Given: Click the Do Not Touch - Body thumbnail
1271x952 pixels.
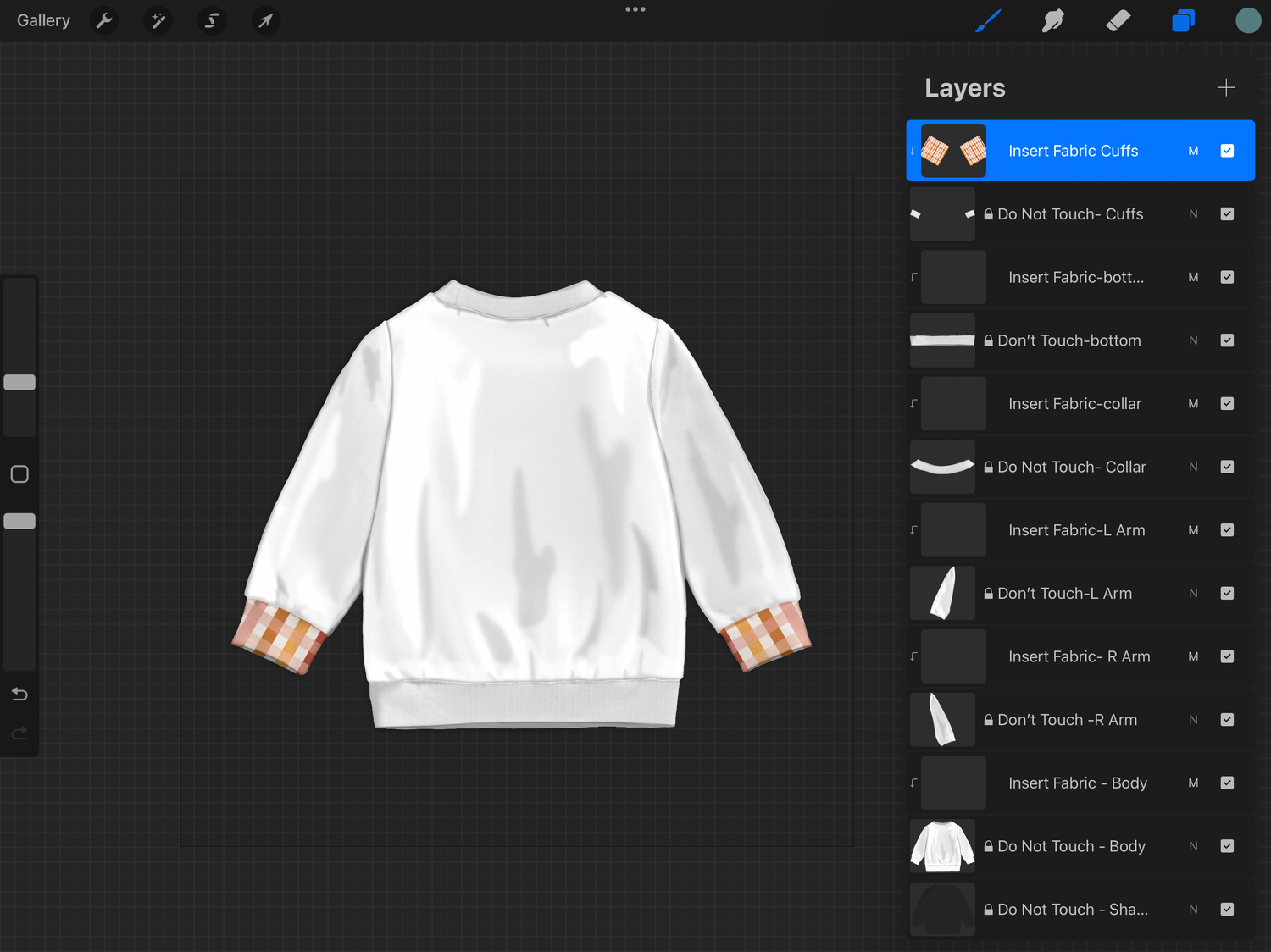Looking at the screenshot, I should [x=942, y=846].
